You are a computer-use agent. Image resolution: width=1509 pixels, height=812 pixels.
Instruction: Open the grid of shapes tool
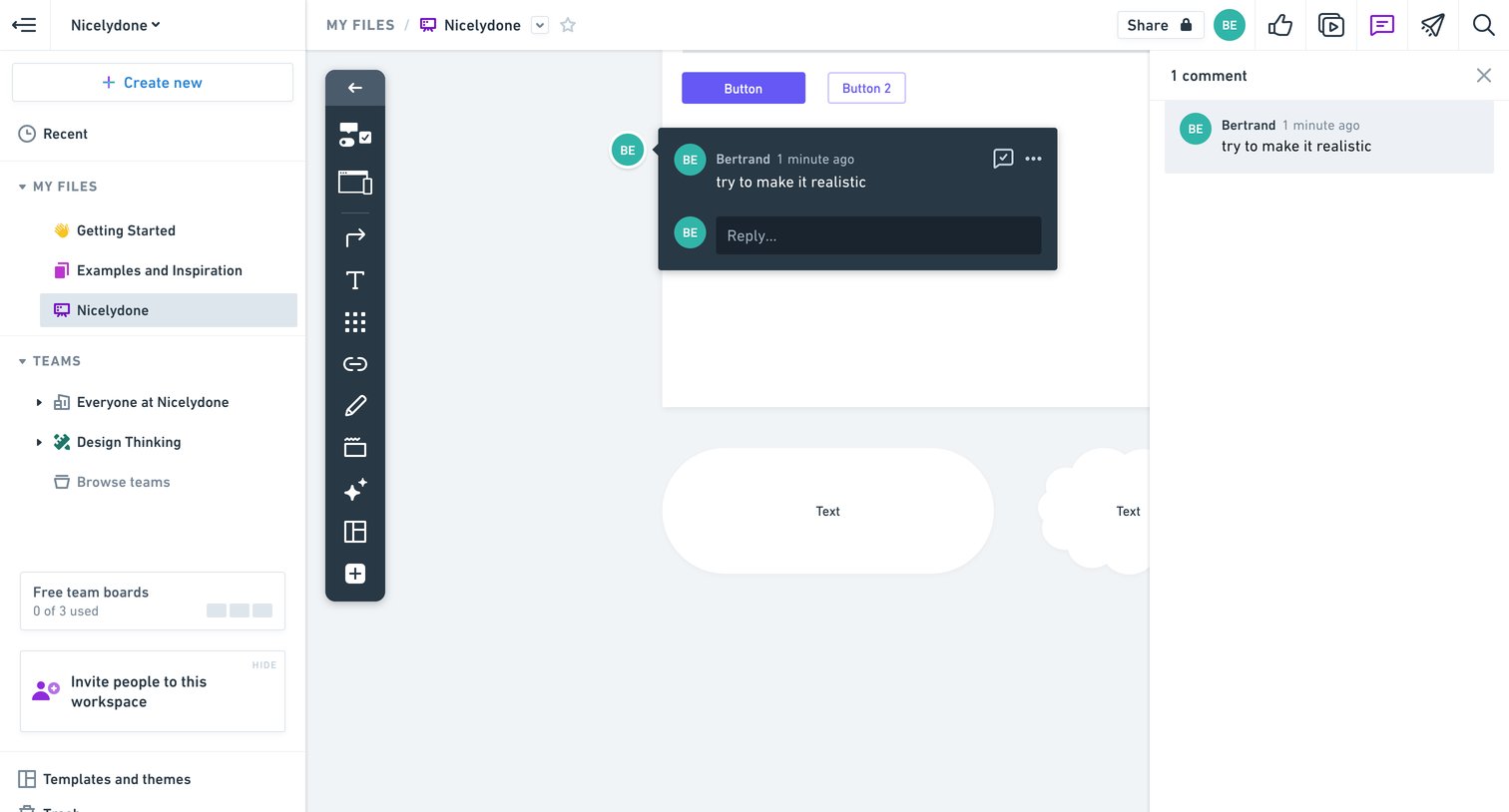(355, 322)
